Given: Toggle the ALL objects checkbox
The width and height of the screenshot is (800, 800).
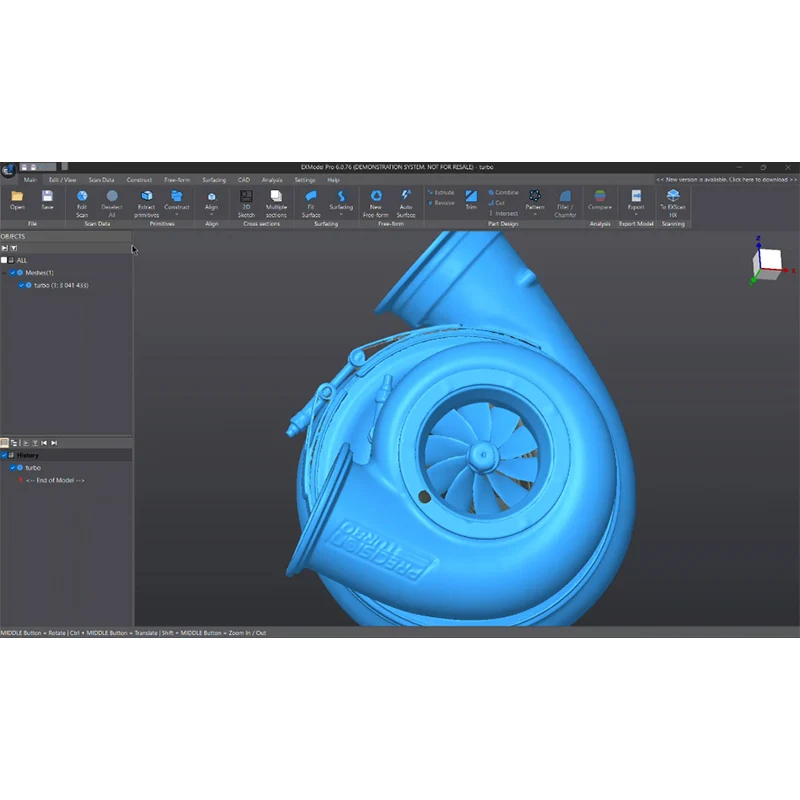Looking at the screenshot, I should 4,260.
